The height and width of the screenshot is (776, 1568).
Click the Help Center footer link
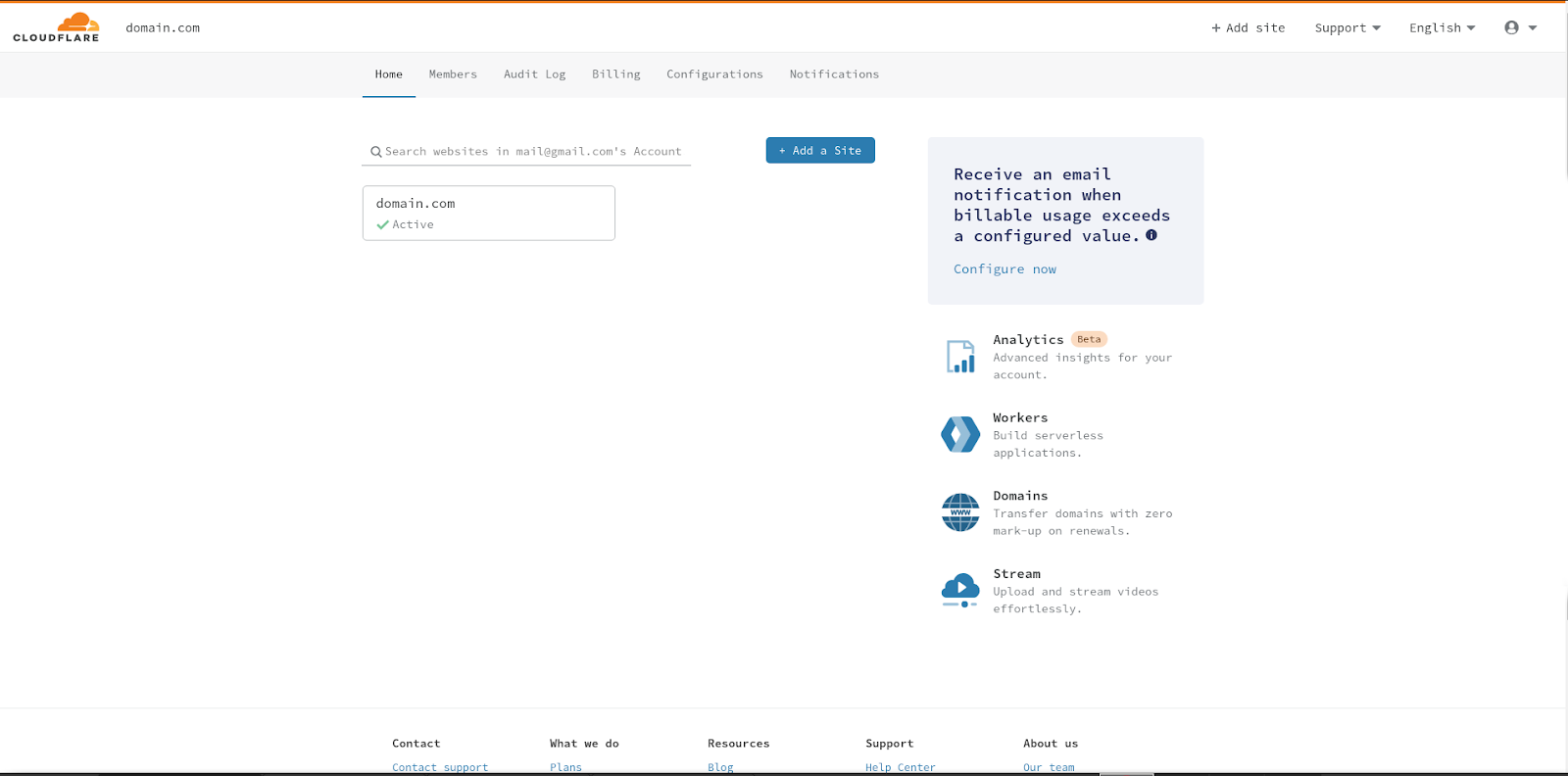click(x=901, y=767)
